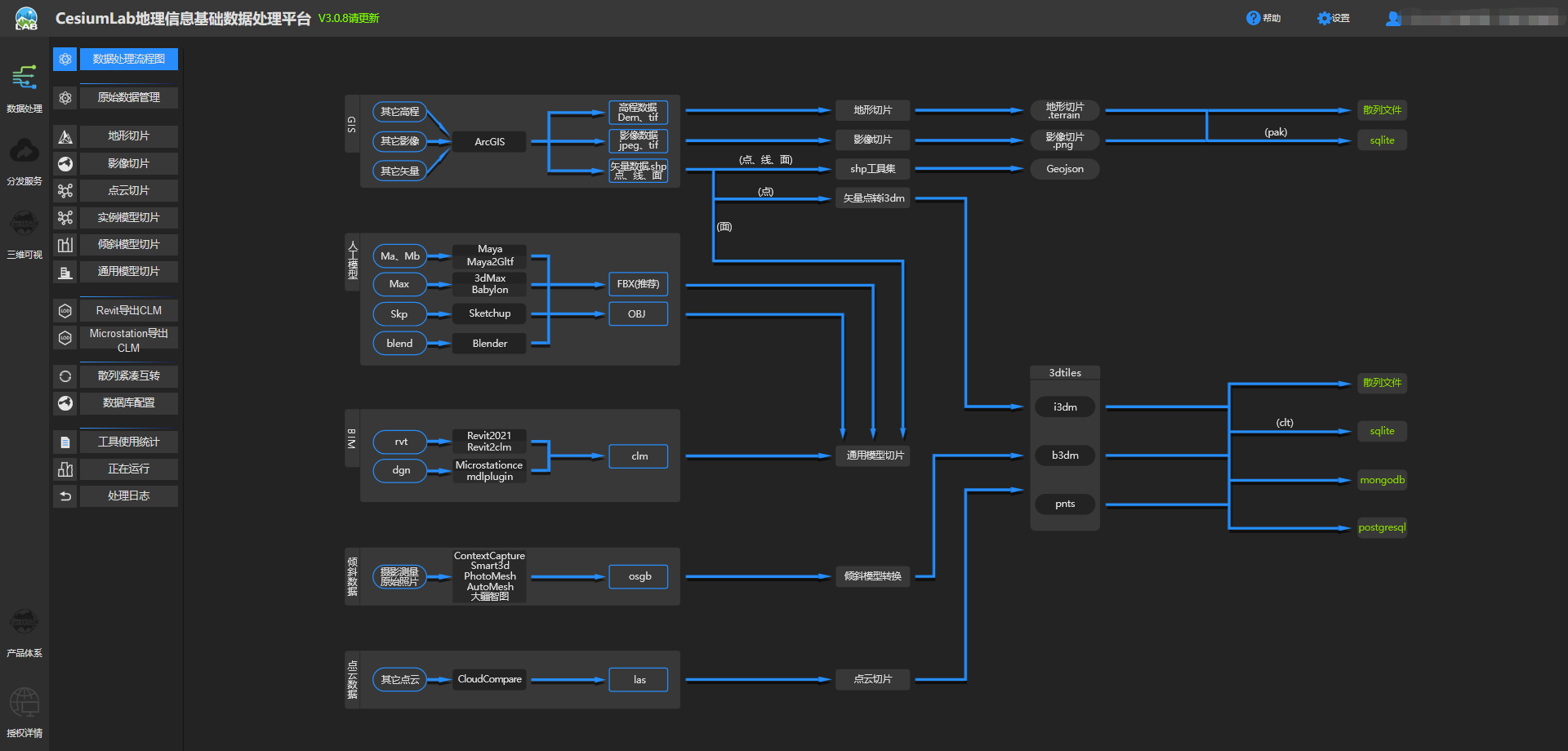
Task: Click the postgresql output node
Action: (1382, 527)
